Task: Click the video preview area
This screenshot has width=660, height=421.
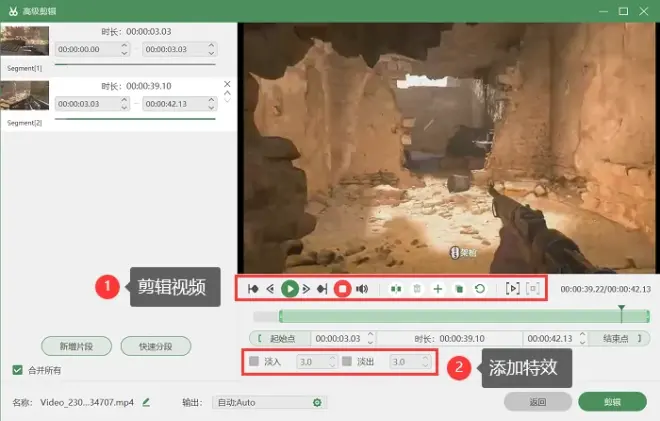Action: [450, 148]
